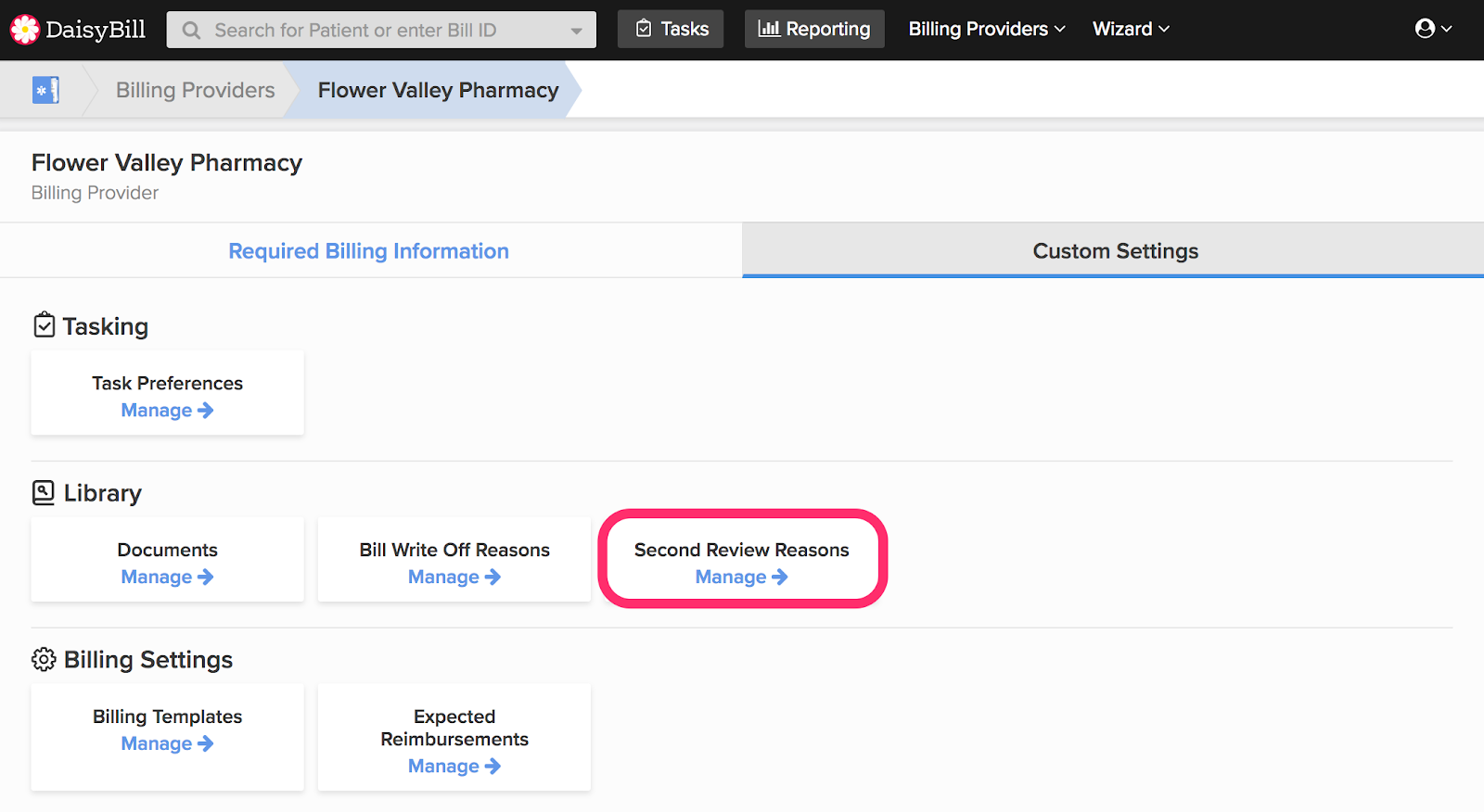
Task: Manage Task Preferences
Action: 167,411
